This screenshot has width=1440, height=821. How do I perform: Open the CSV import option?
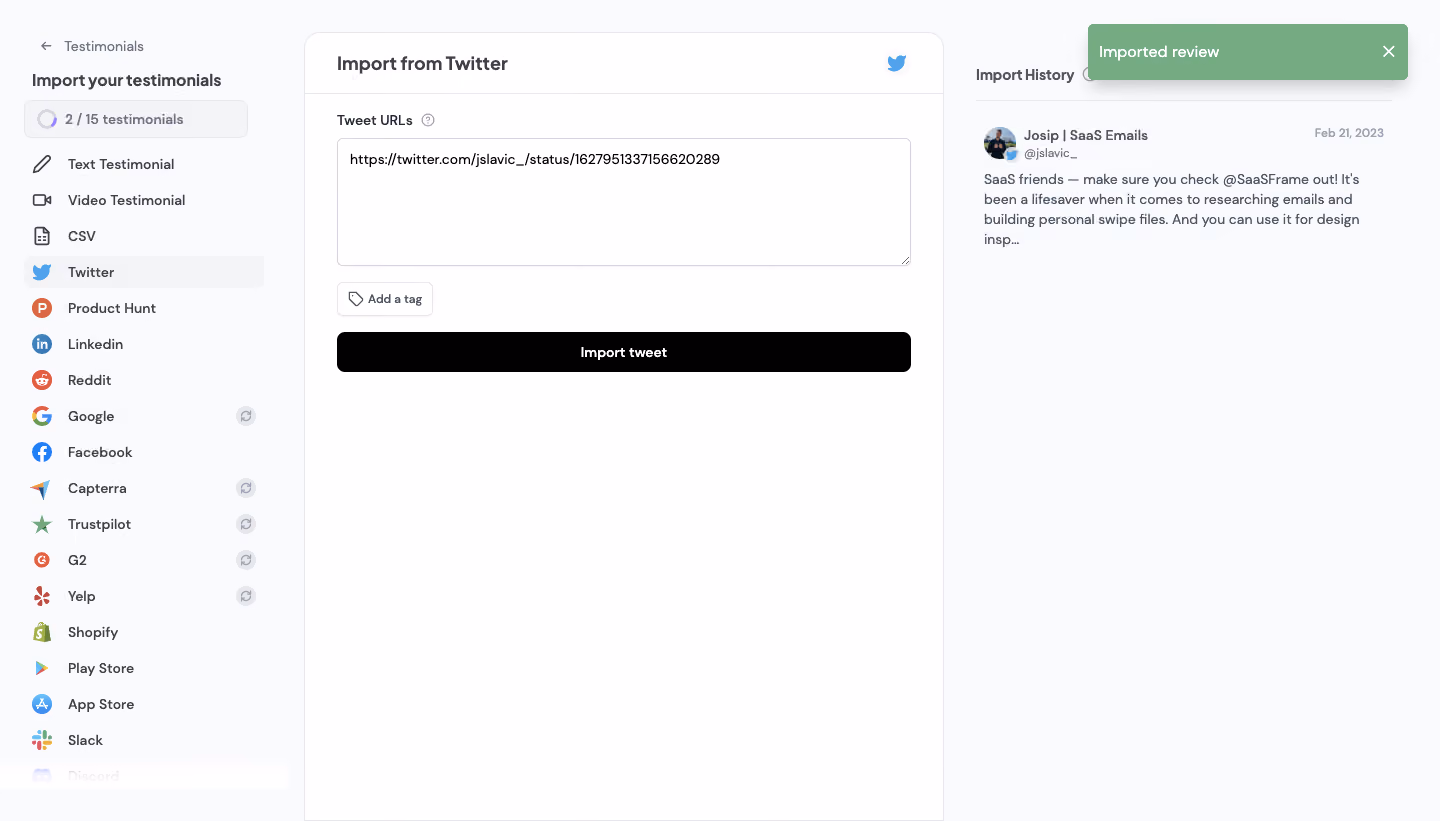click(144, 236)
